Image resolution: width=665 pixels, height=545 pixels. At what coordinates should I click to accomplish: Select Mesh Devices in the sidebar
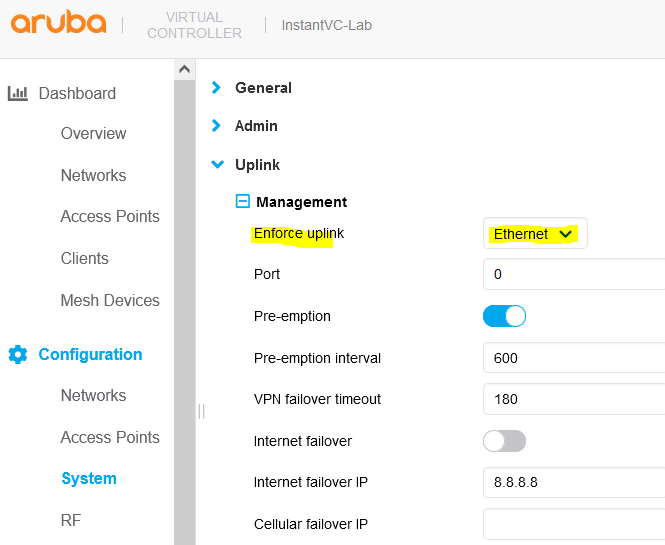pos(110,300)
